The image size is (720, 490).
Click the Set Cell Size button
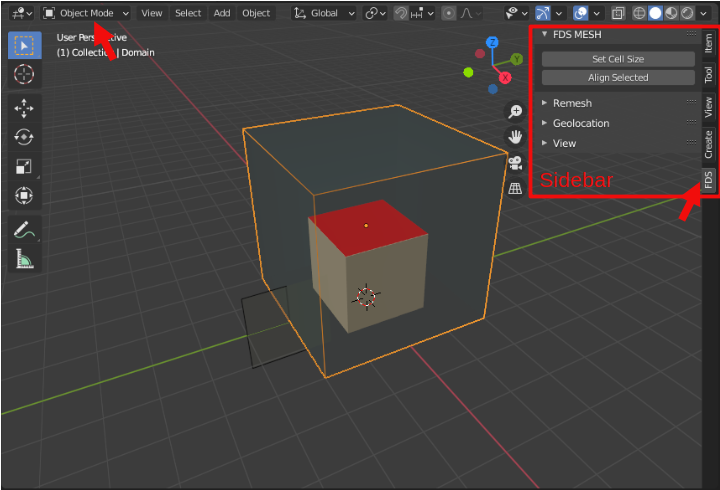pyautogui.click(x=618, y=59)
